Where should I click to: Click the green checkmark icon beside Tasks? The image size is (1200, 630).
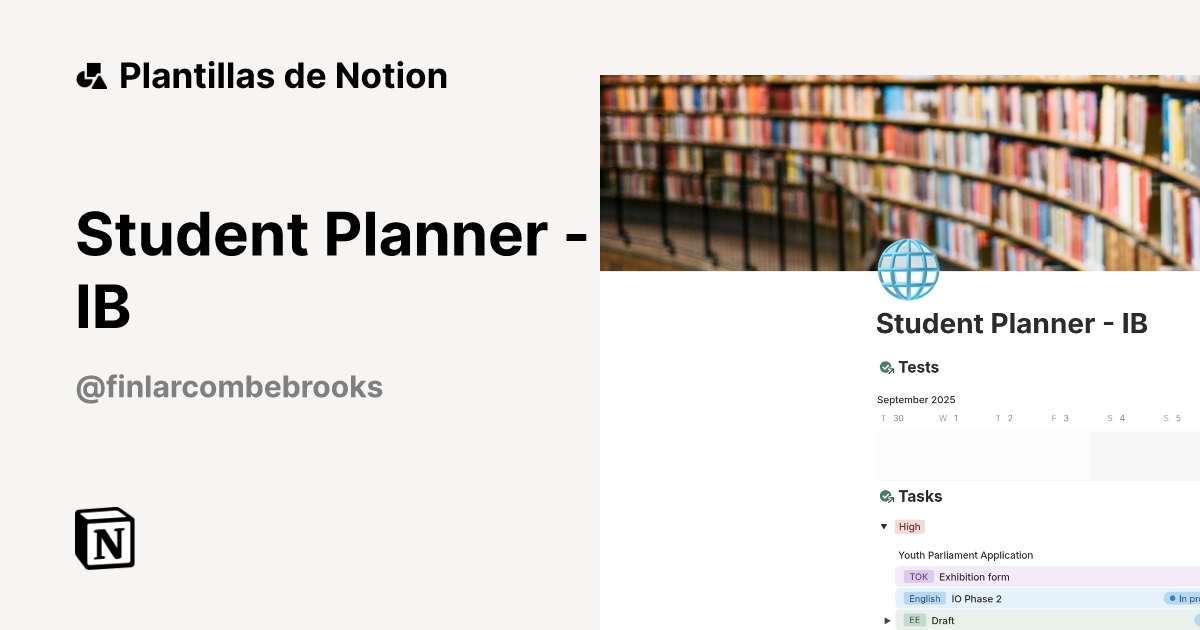tap(885, 495)
